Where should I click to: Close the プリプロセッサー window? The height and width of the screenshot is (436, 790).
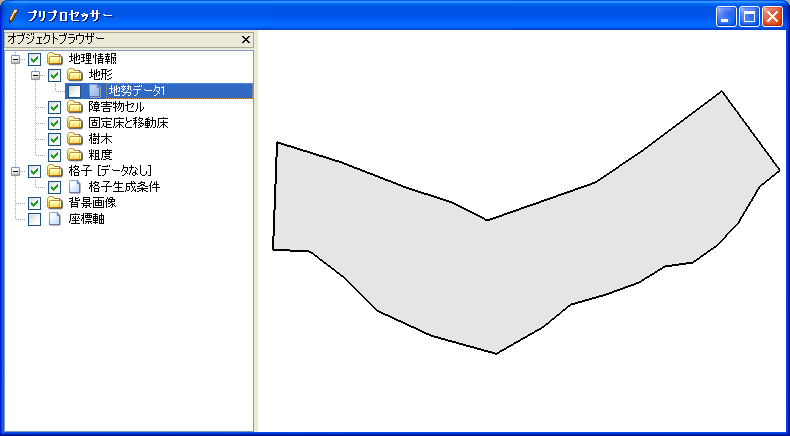[x=772, y=17]
